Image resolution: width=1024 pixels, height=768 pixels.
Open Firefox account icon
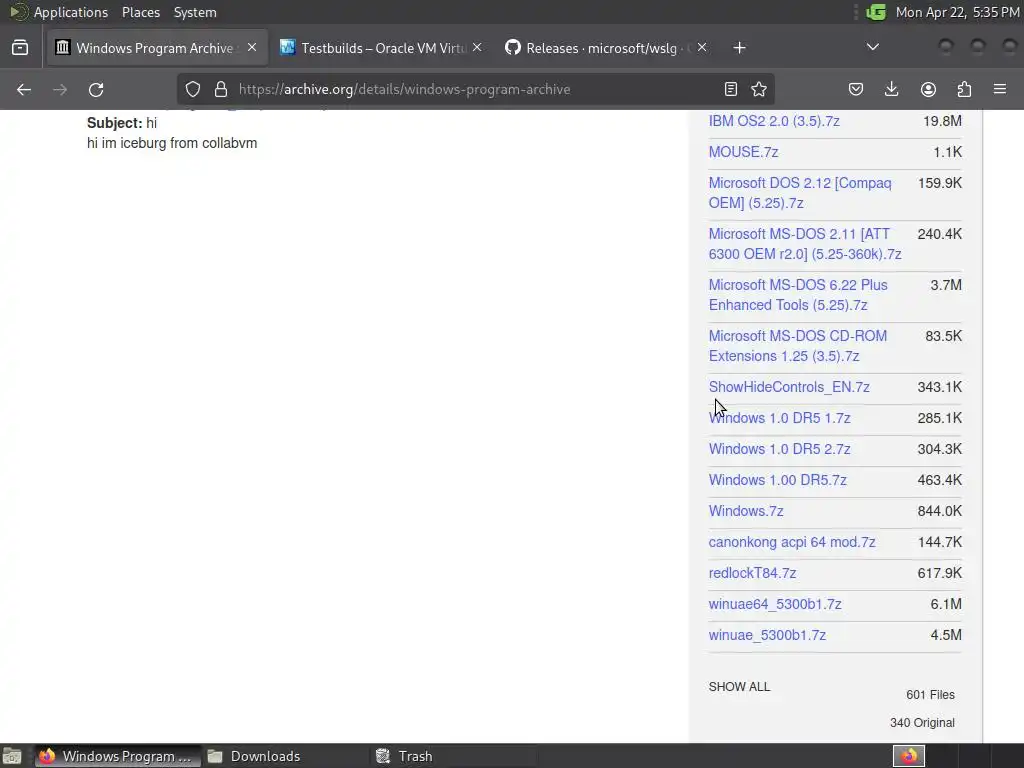928,89
